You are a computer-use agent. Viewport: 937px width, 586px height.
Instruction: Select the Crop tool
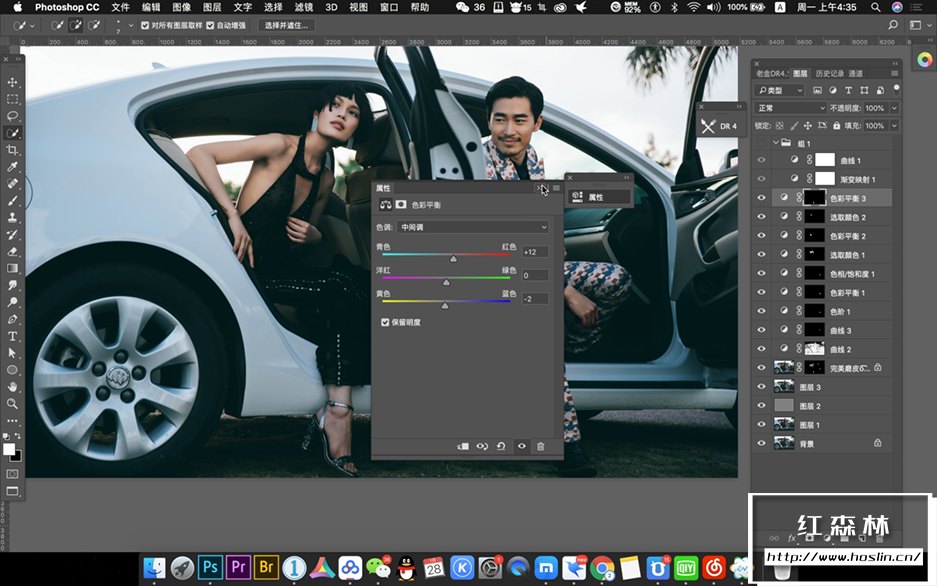(13, 150)
